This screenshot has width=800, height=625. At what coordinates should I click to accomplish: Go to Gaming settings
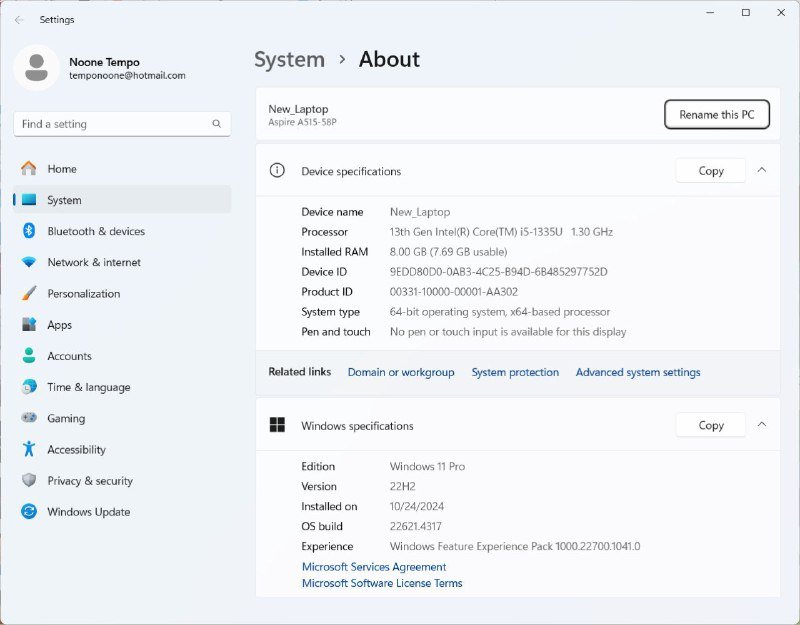tap(122, 418)
